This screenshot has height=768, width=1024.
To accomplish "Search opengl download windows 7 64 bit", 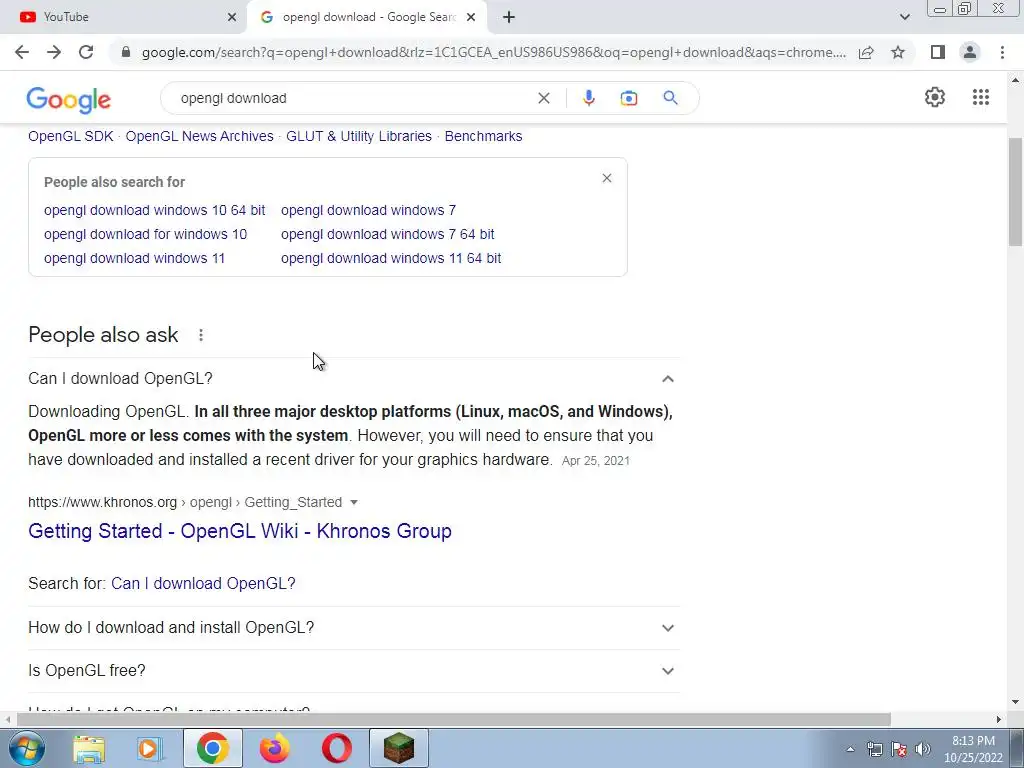I will tap(388, 234).
